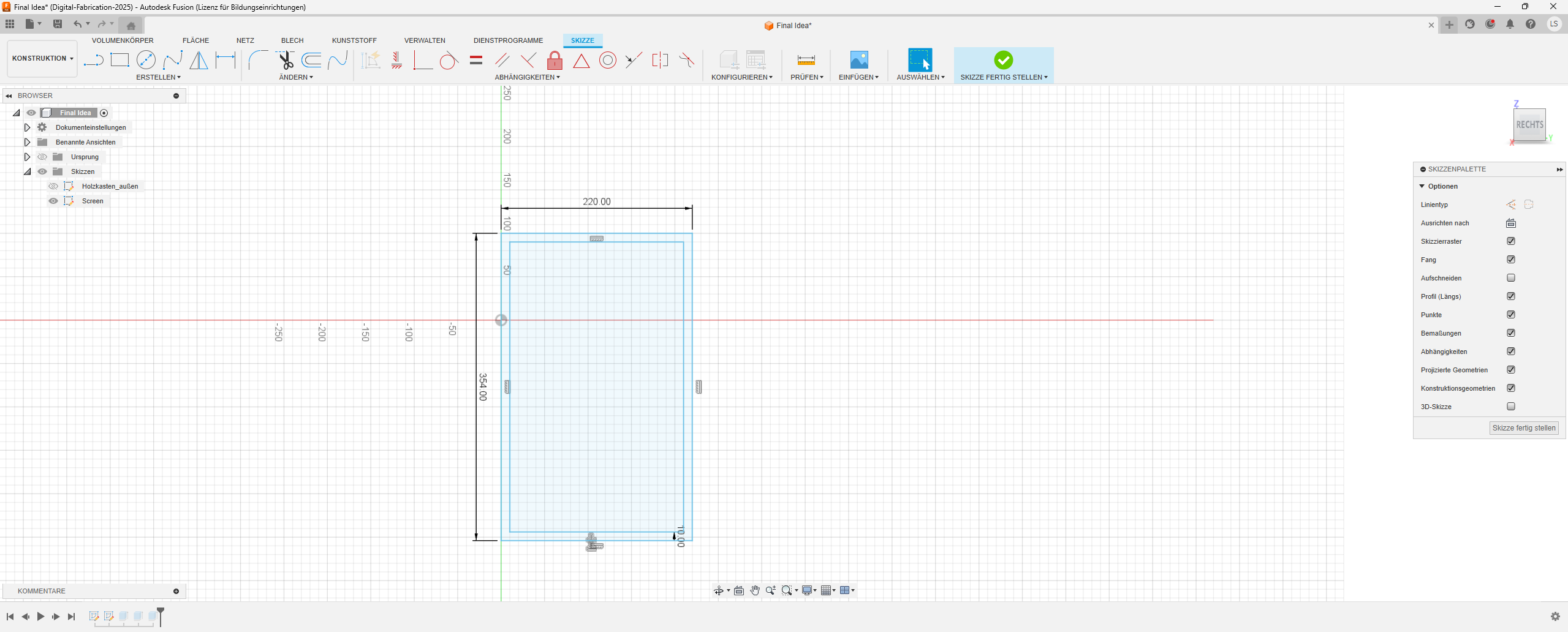The width and height of the screenshot is (1568, 632).
Task: Switch to the VOLUMENKÖRPER tab
Action: [123, 40]
